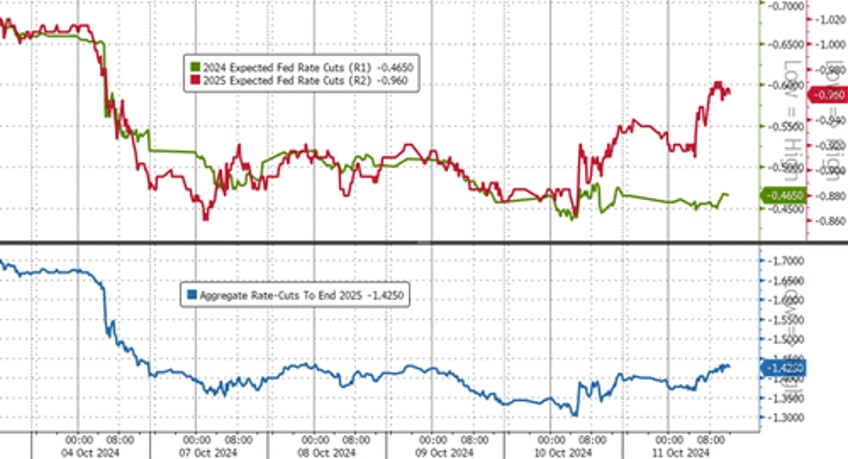The image size is (848, 459).
Task: Click the -0.6500 green axis label
Action: 787,44
